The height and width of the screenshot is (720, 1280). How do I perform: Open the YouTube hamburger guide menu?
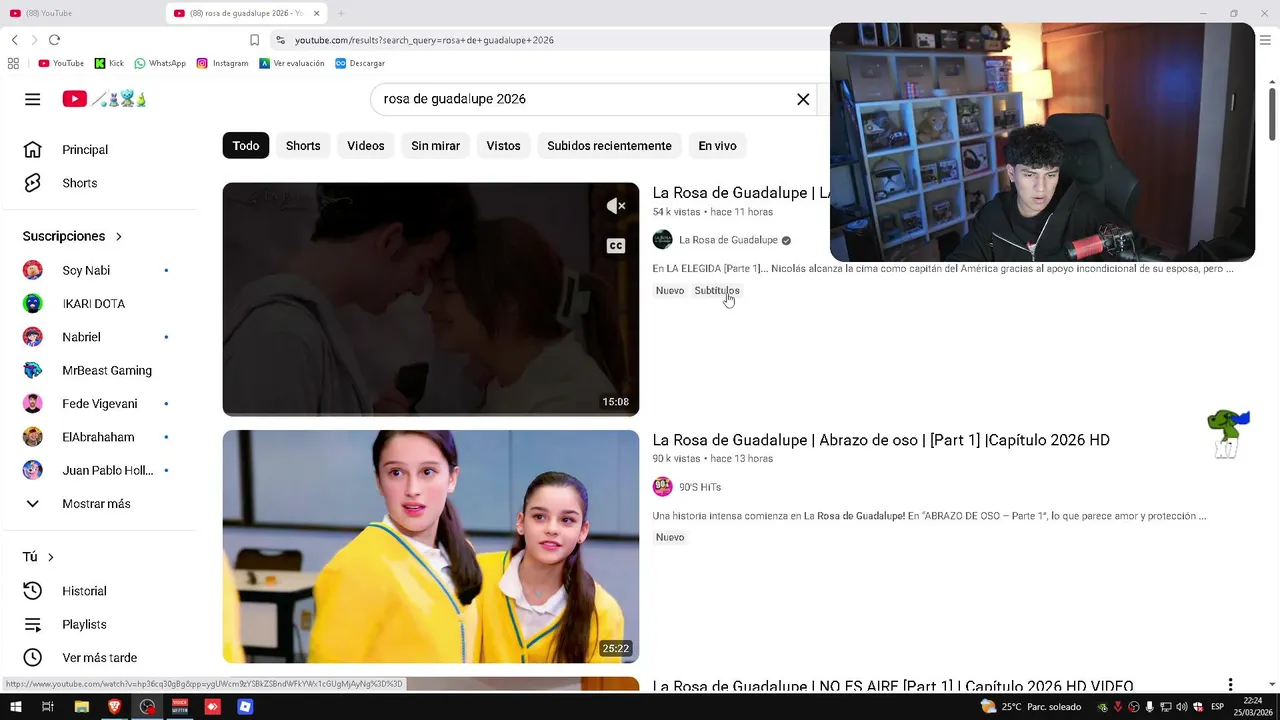pyautogui.click(x=32, y=99)
